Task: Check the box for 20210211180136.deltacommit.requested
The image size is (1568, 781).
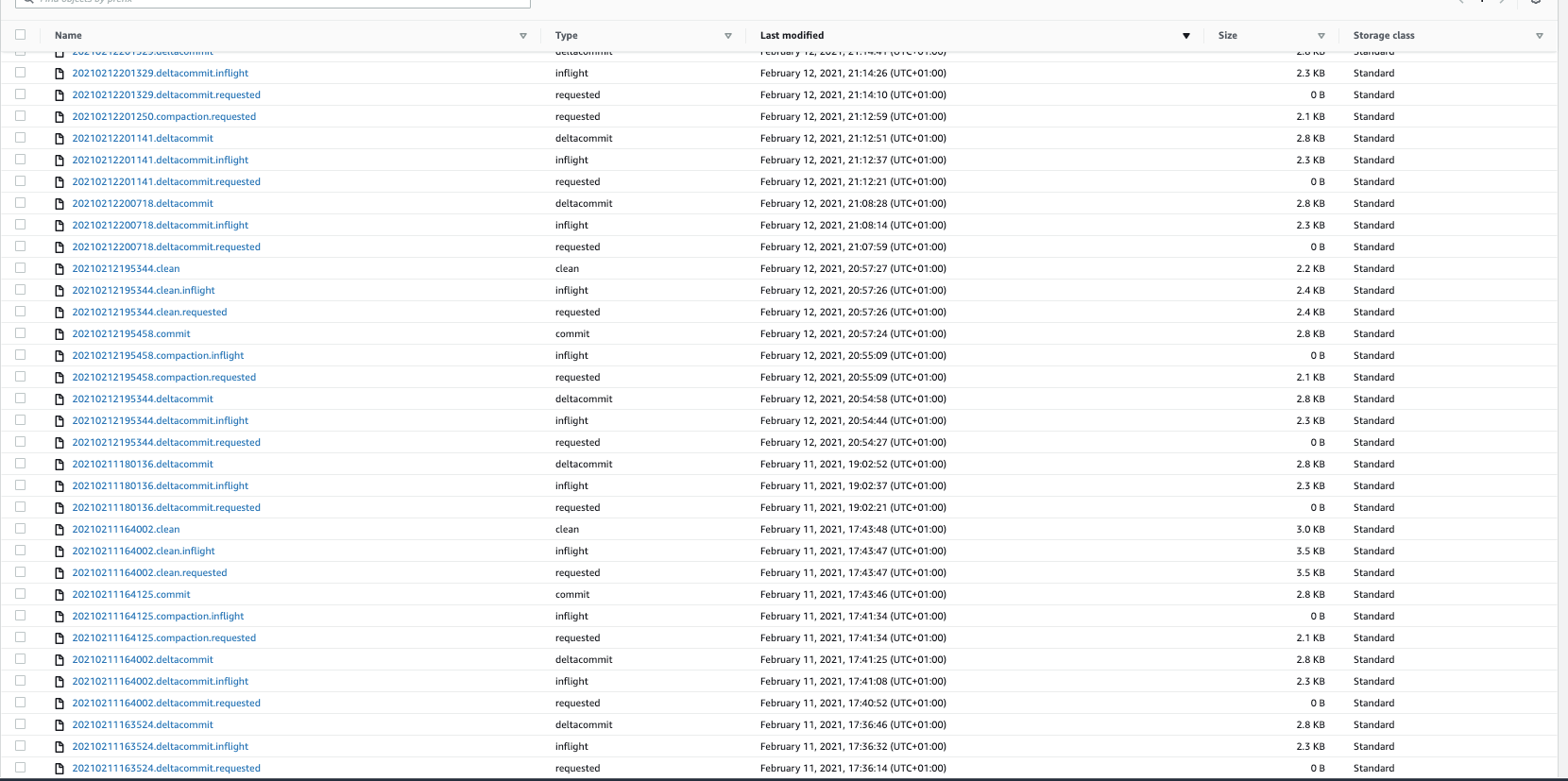Action: tap(20, 507)
